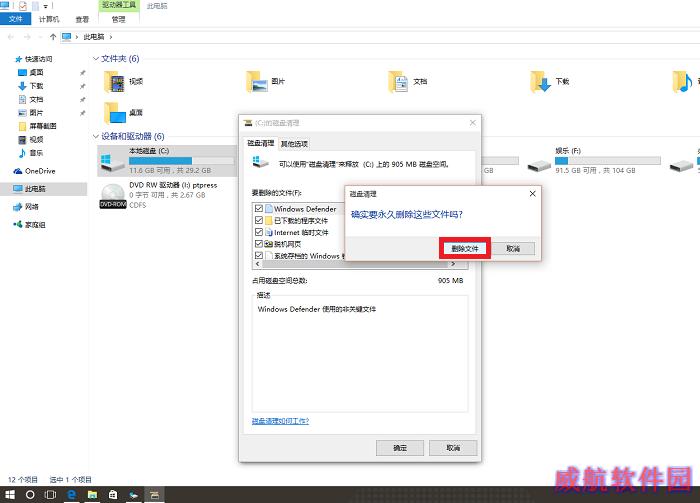Click the C: drive usage bar
700x503 pixels.
181,161
